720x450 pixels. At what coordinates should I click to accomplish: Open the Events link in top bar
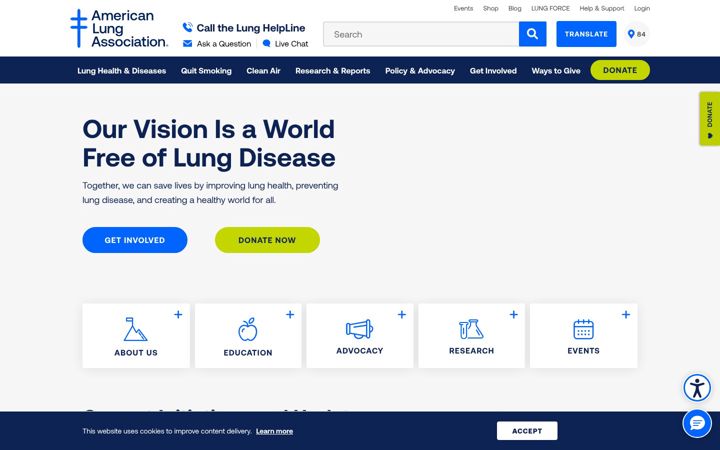pos(463,8)
